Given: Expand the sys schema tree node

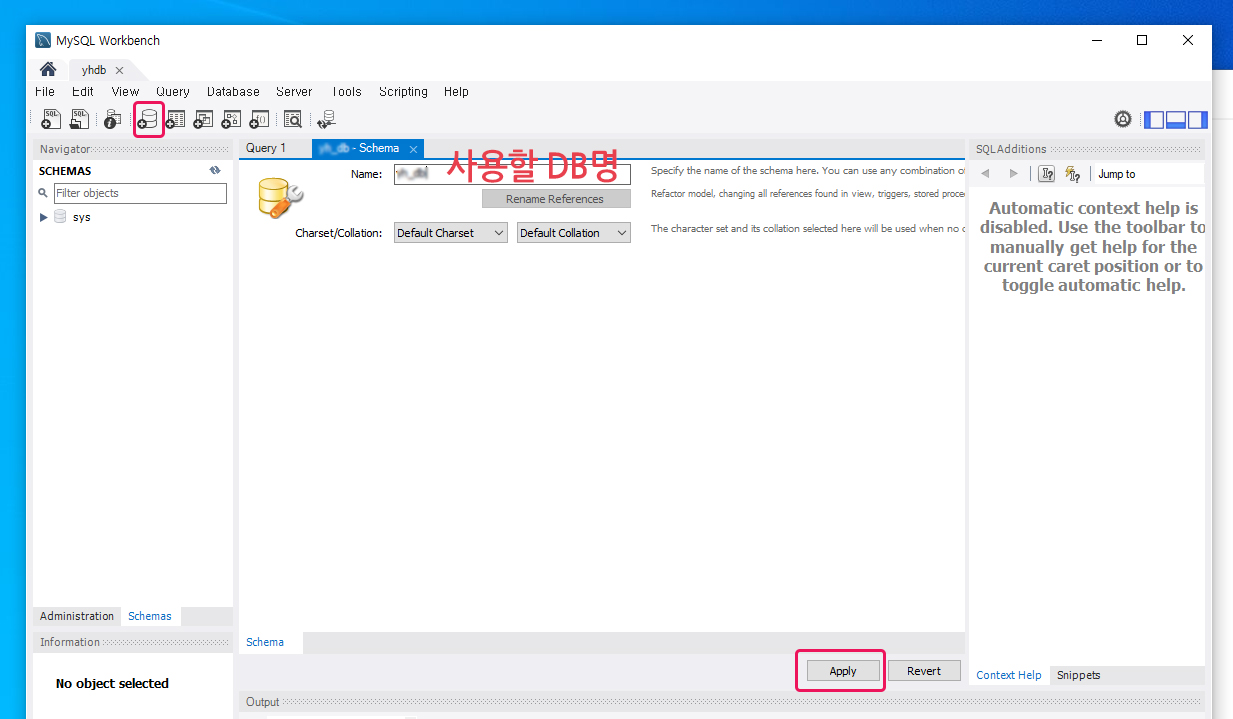Looking at the screenshot, I should 44,217.
